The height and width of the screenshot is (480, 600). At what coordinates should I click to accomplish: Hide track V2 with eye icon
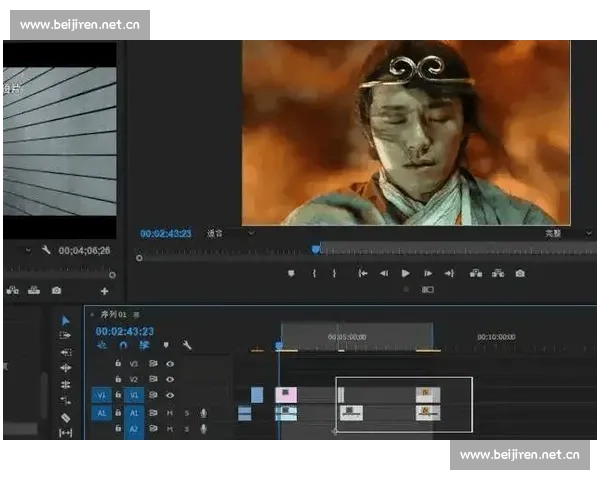click(170, 379)
